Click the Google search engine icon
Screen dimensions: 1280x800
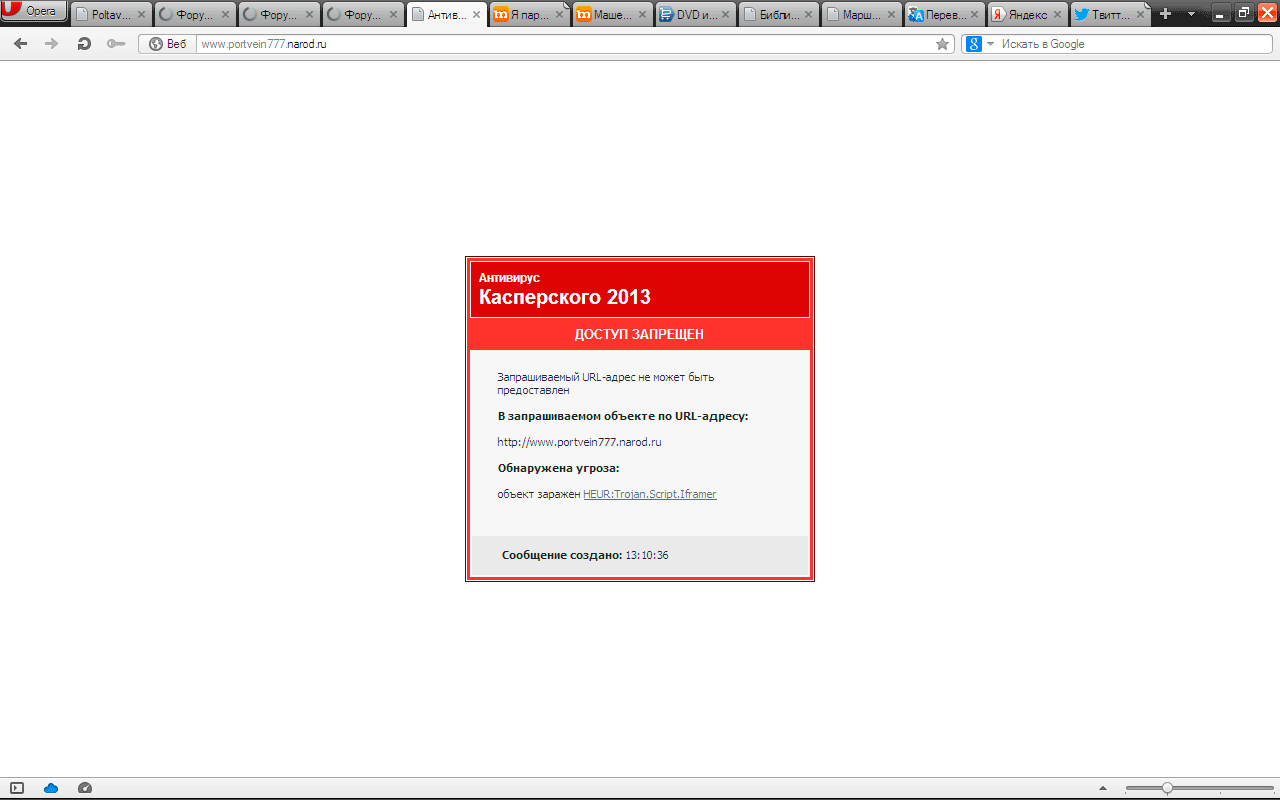(x=974, y=44)
